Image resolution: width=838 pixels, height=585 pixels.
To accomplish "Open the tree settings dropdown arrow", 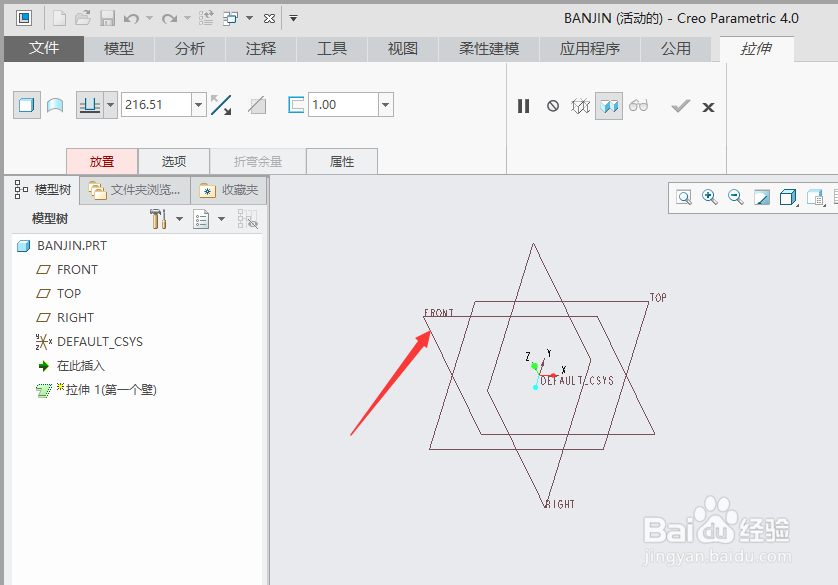I will point(180,219).
